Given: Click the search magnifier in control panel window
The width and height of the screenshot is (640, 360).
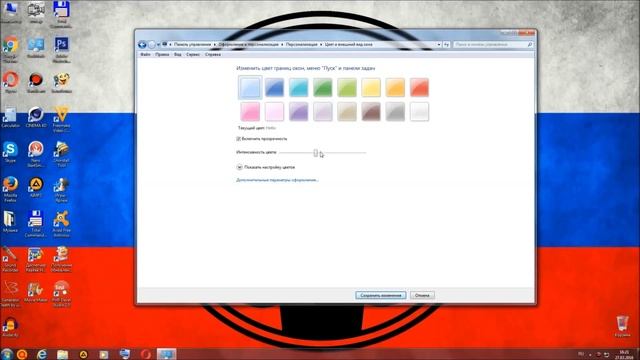Looking at the screenshot, I should [530, 44].
